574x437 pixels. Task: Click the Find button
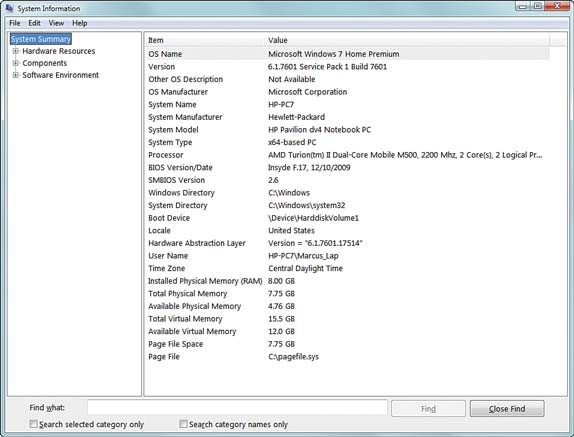428,408
